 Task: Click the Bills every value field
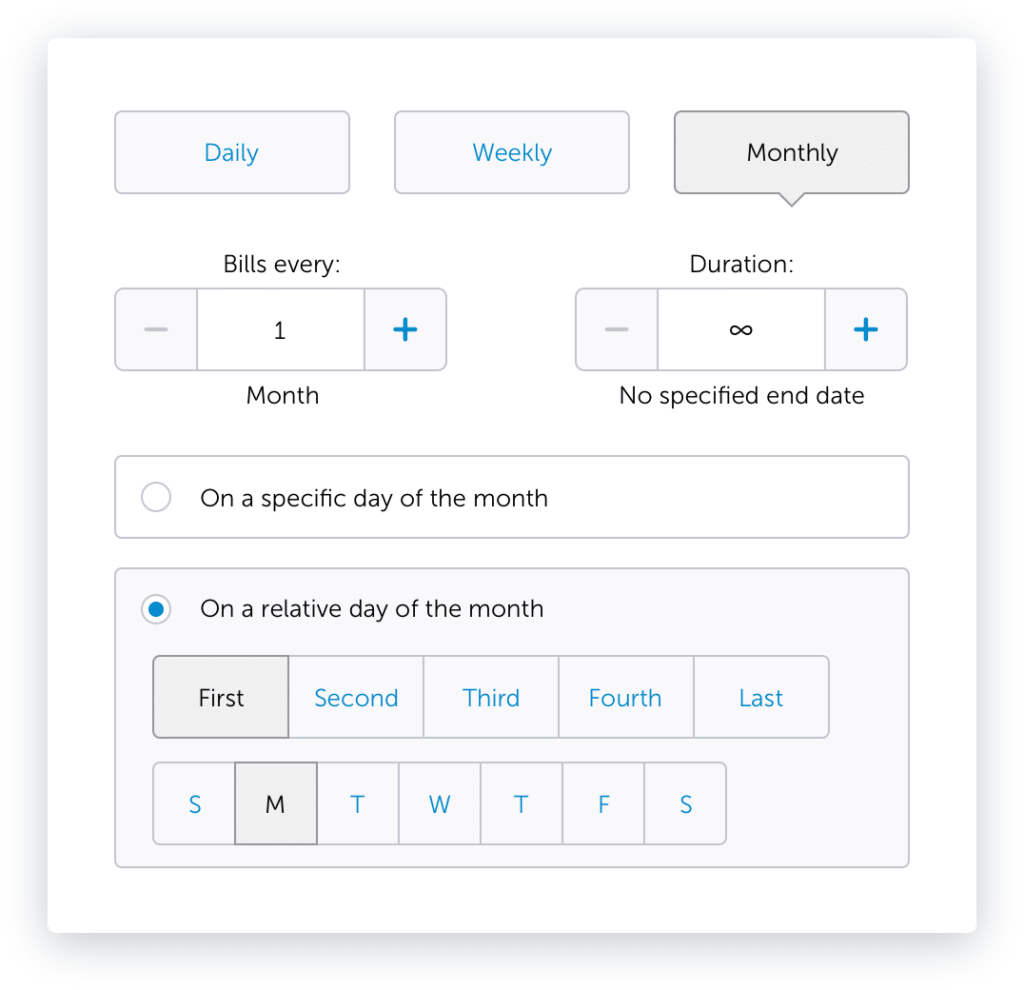[280, 330]
